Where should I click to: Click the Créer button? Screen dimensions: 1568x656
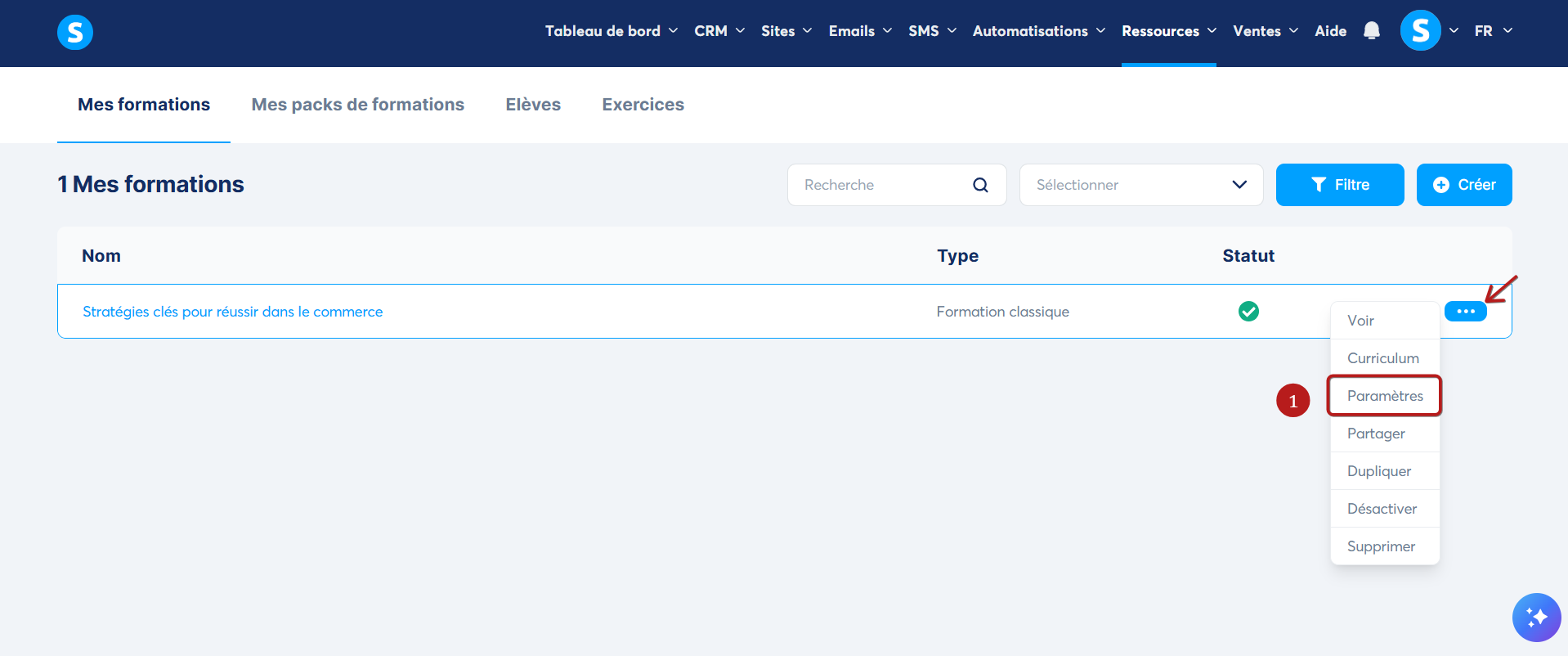tap(1464, 185)
